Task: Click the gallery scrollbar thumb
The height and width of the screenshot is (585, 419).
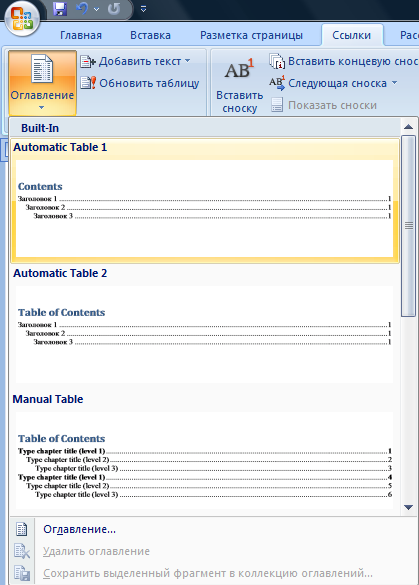Action: point(409,226)
